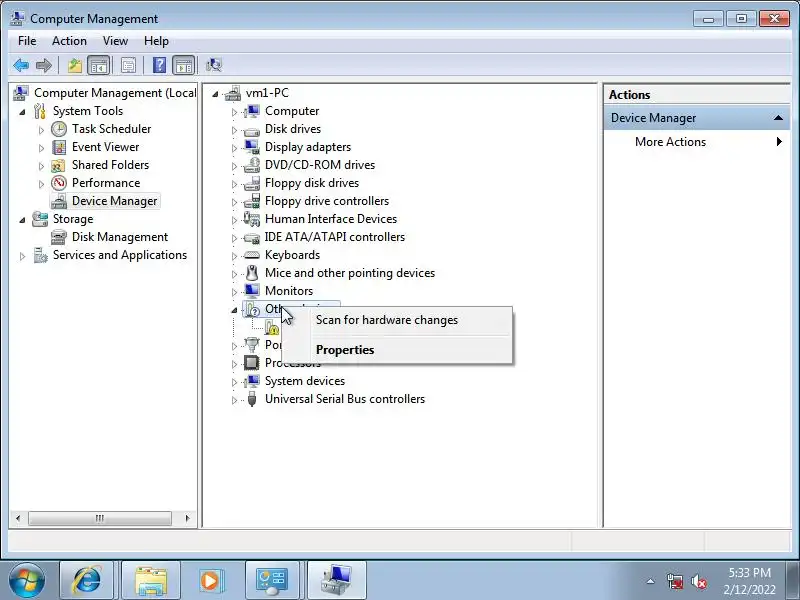
Task: Open Windows Explorer folder from taskbar
Action: pyautogui.click(x=151, y=580)
